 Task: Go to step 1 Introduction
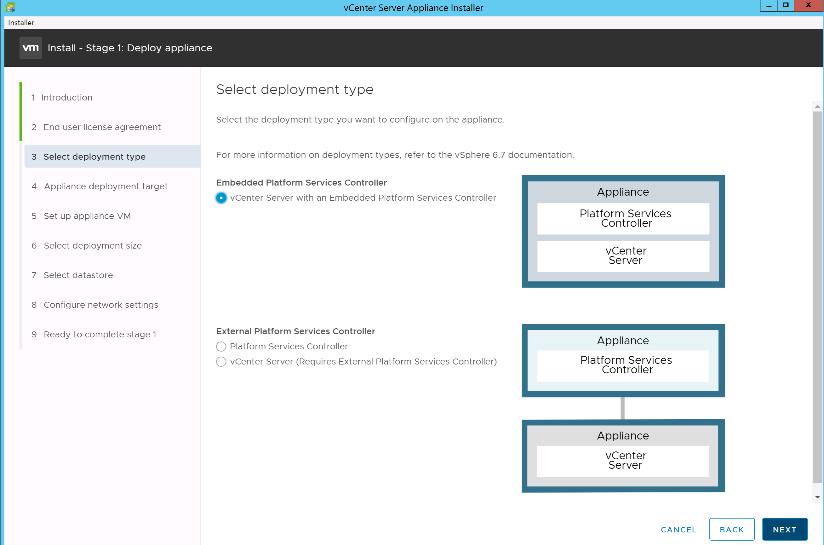(x=66, y=98)
